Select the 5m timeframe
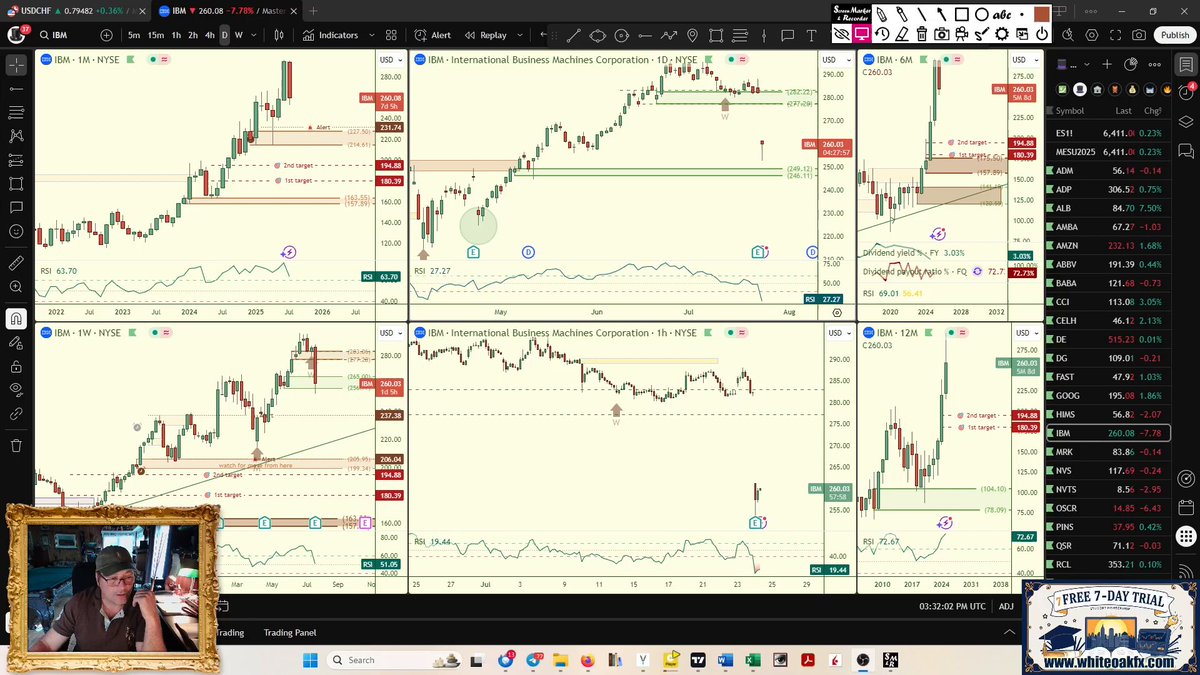Image resolution: width=1200 pixels, height=675 pixels. [134, 35]
